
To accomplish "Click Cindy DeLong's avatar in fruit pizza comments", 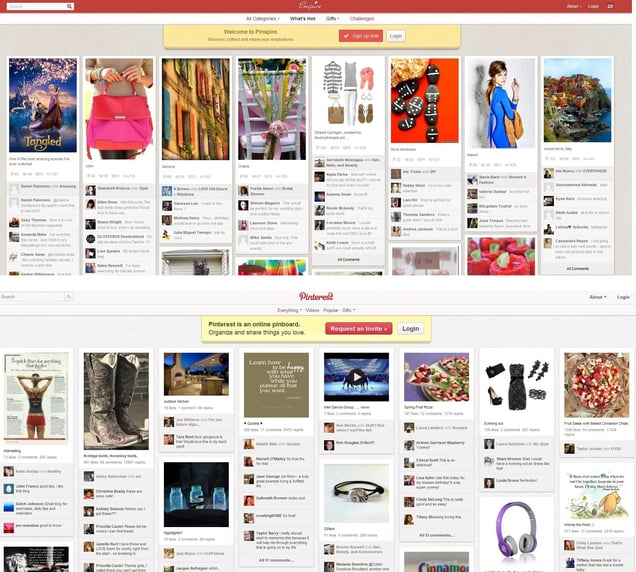I will 409,502.
